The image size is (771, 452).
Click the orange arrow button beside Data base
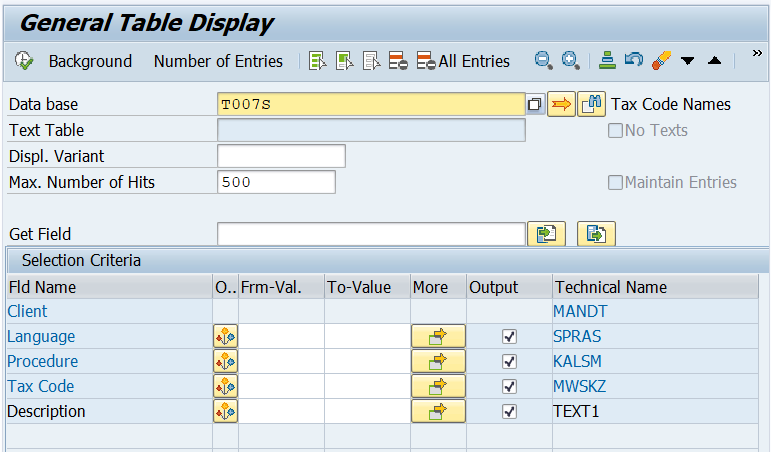point(561,104)
